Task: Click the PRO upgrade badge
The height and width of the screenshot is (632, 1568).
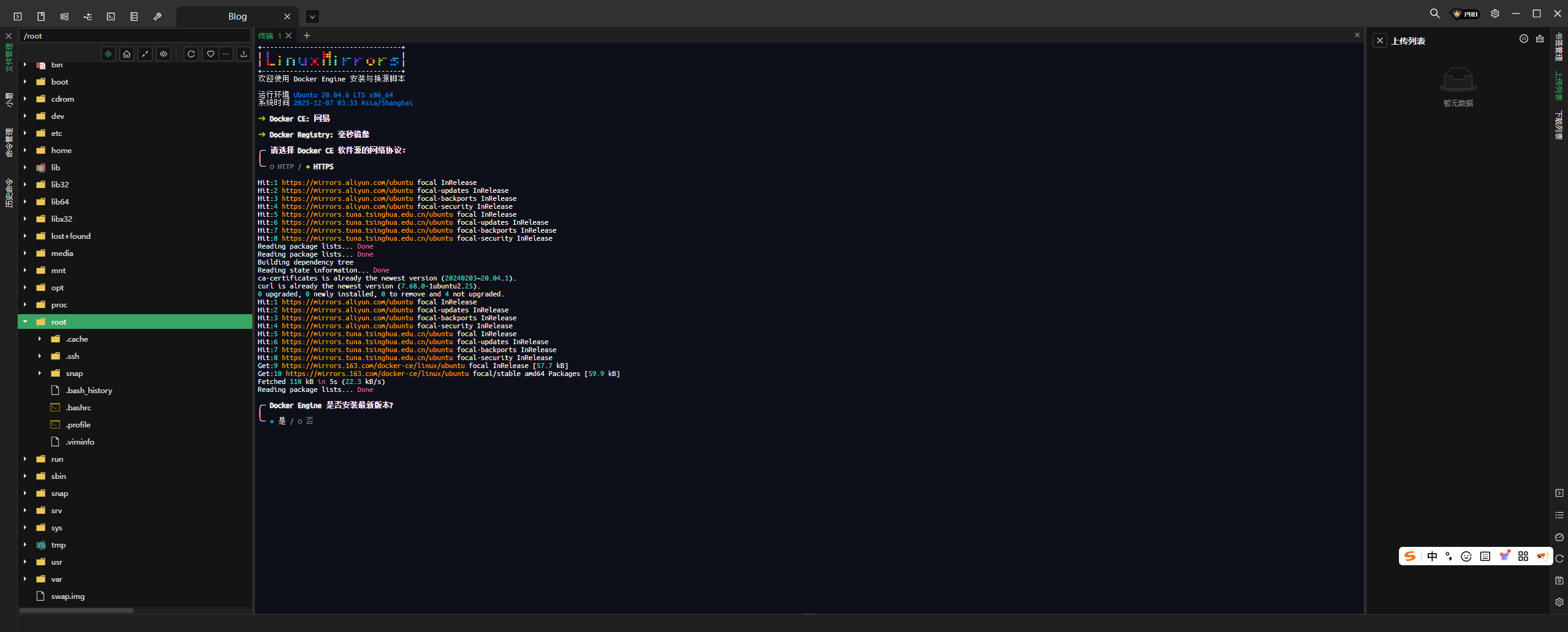Action: [1465, 13]
